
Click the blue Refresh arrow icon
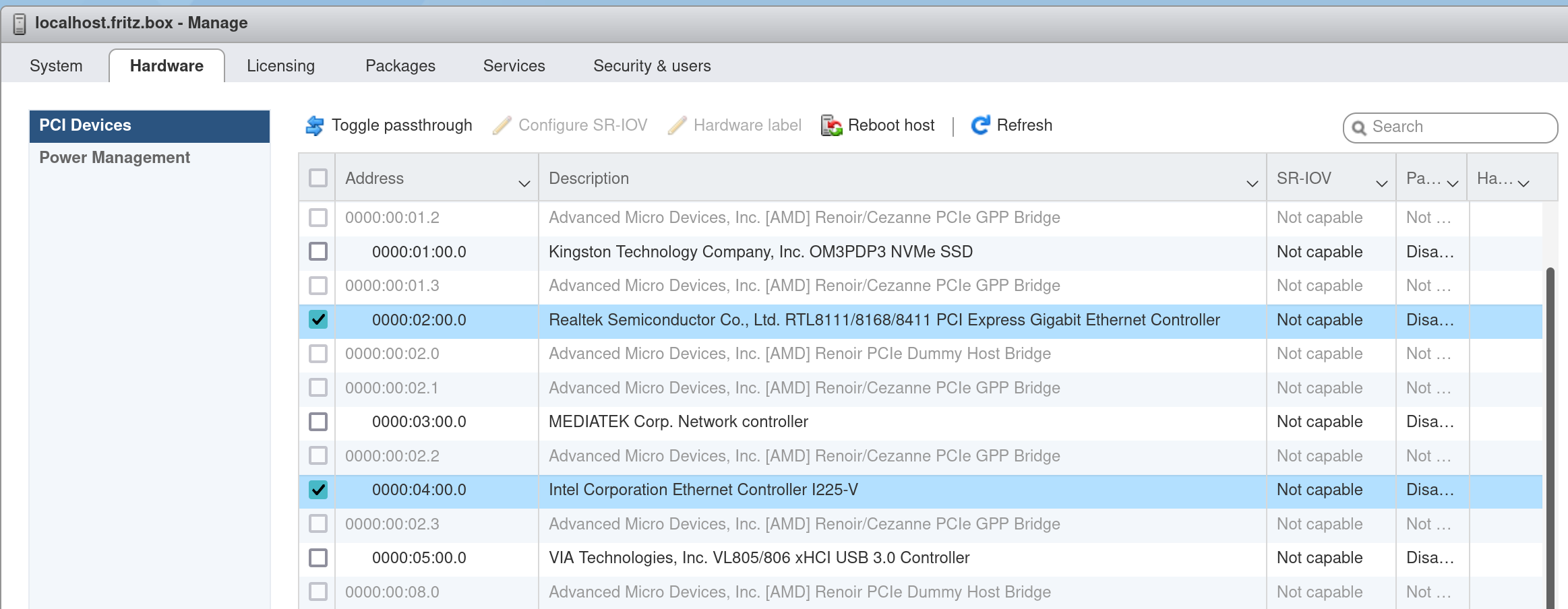pyautogui.click(x=980, y=125)
